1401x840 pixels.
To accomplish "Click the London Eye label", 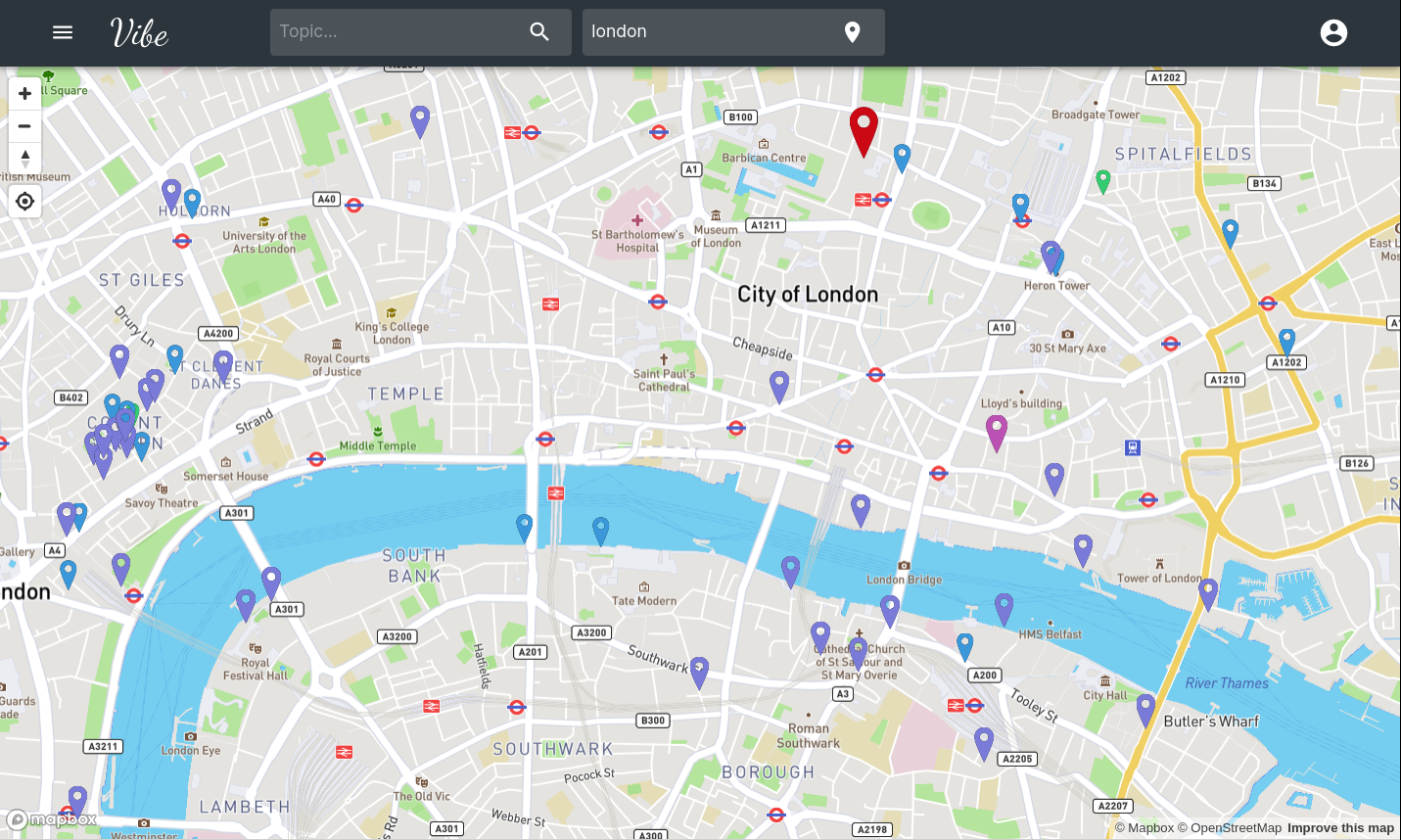I will [191, 751].
